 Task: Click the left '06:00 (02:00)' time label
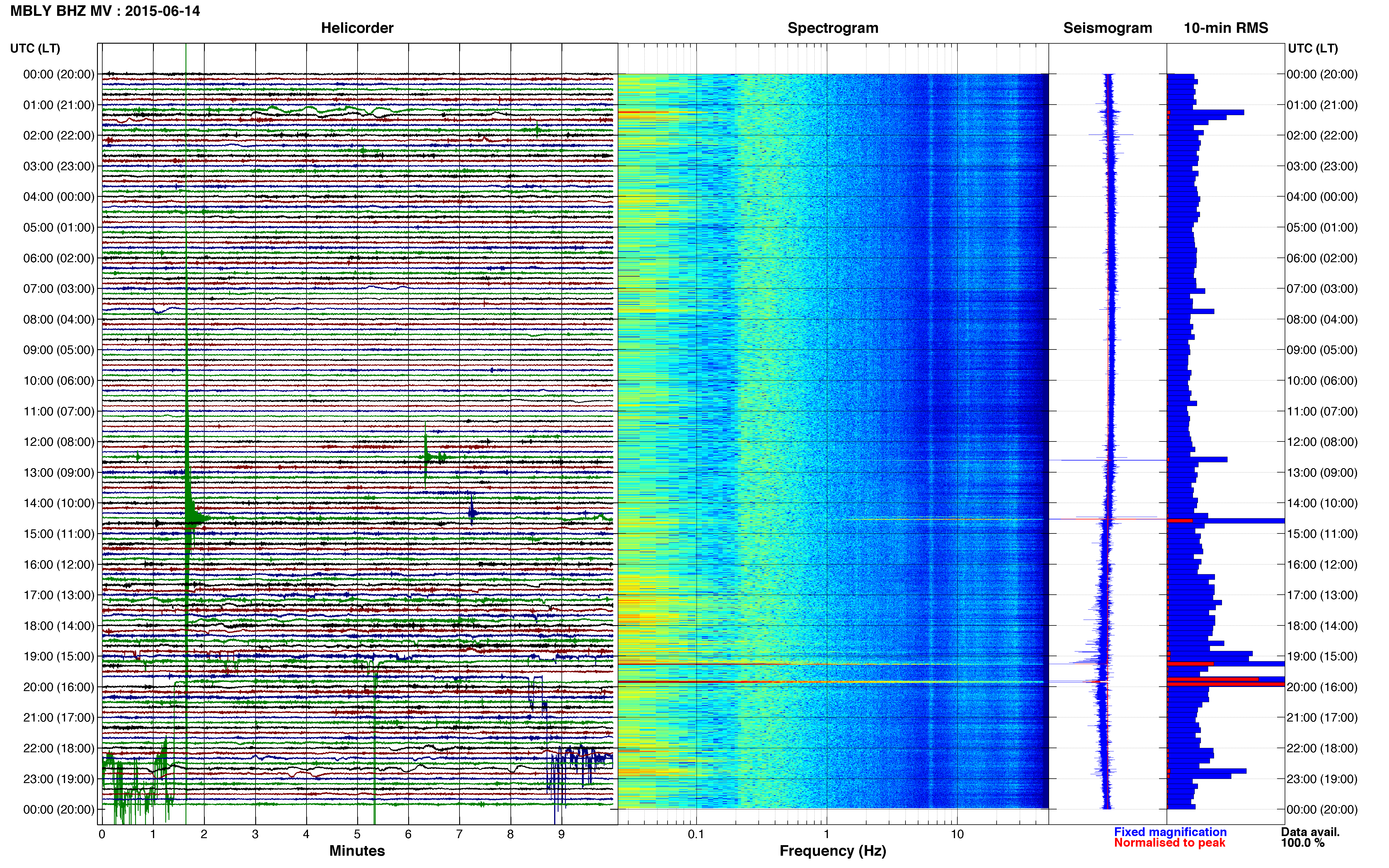59,258
